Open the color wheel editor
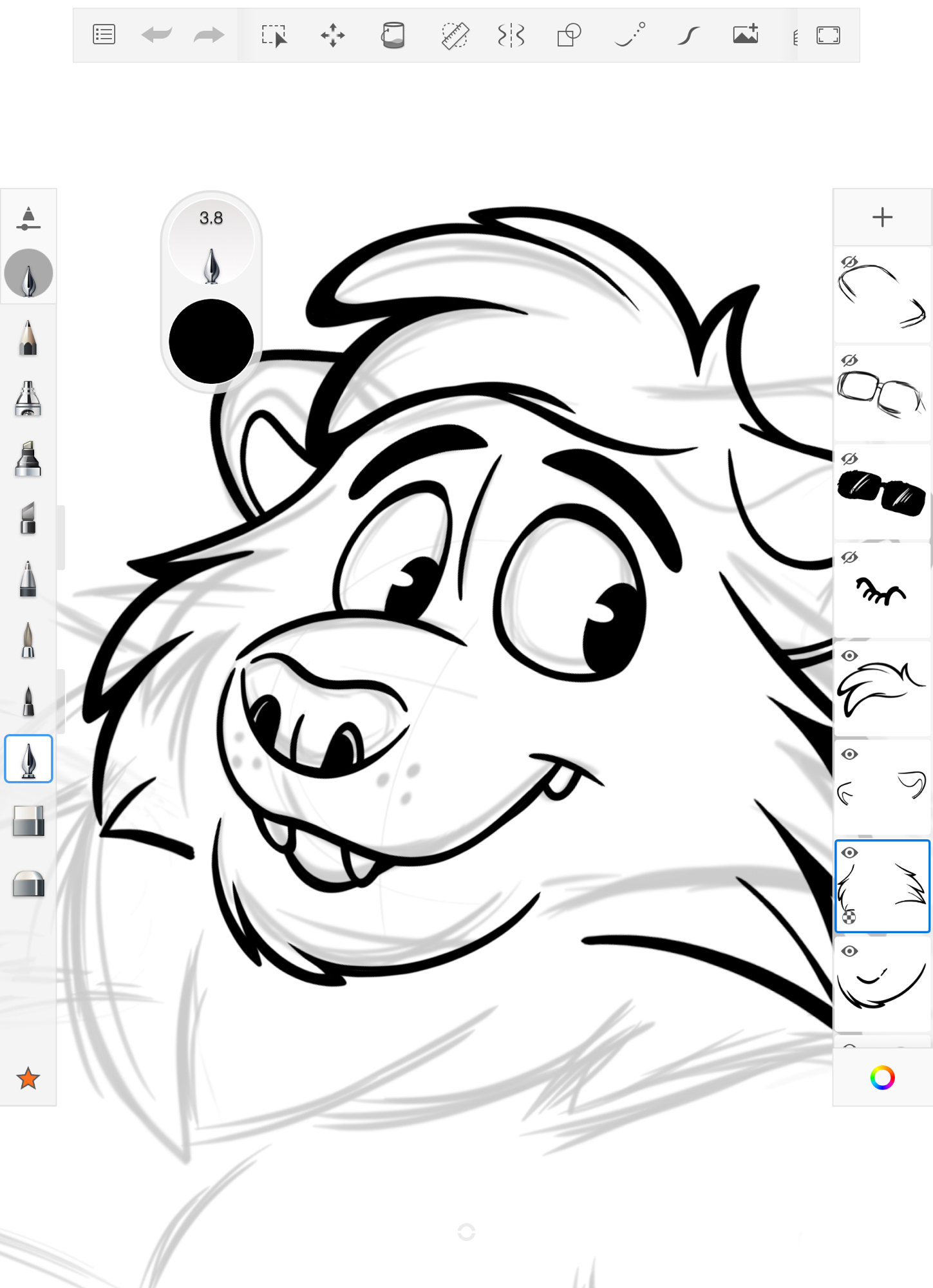933x1288 pixels. click(882, 1077)
